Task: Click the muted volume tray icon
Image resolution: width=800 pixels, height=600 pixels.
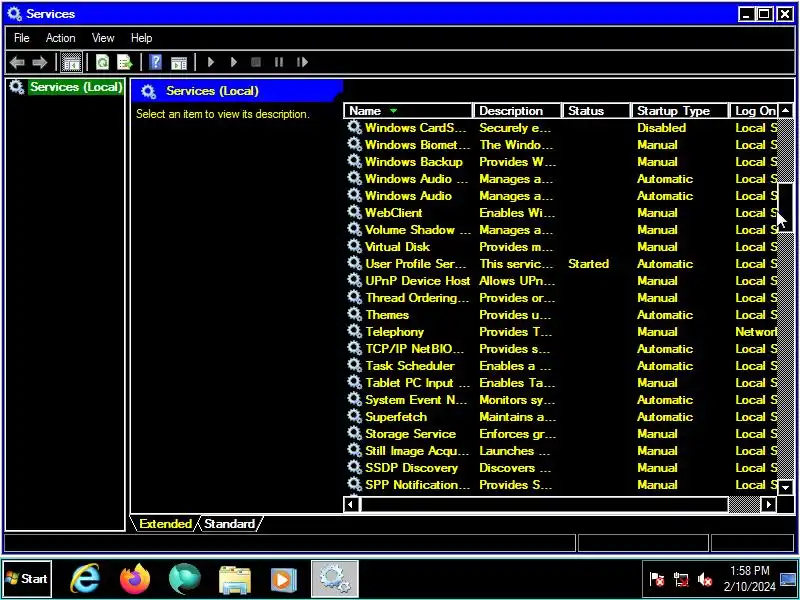Action: (x=705, y=580)
